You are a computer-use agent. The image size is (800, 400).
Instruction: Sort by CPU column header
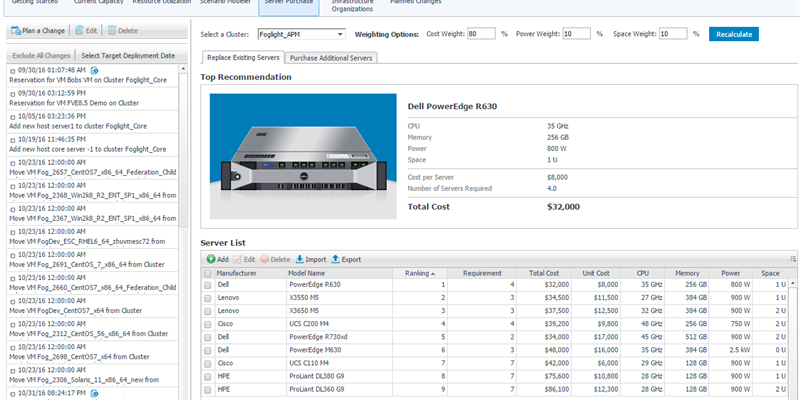click(x=643, y=273)
